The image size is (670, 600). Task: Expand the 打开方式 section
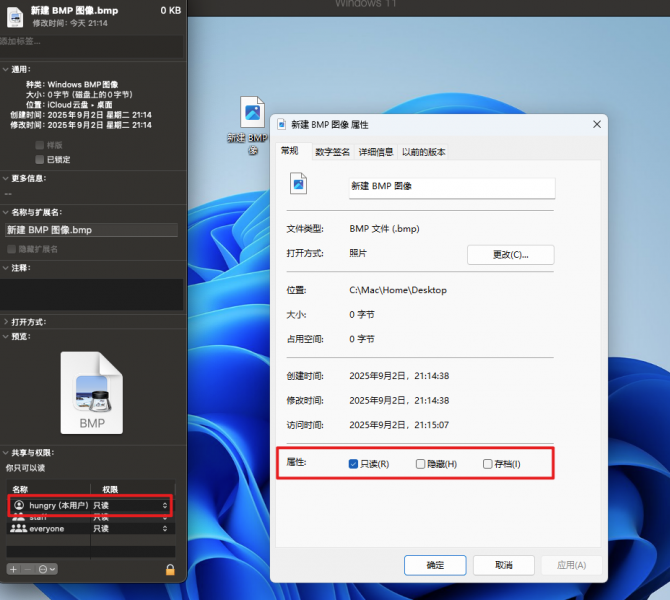tap(6, 322)
